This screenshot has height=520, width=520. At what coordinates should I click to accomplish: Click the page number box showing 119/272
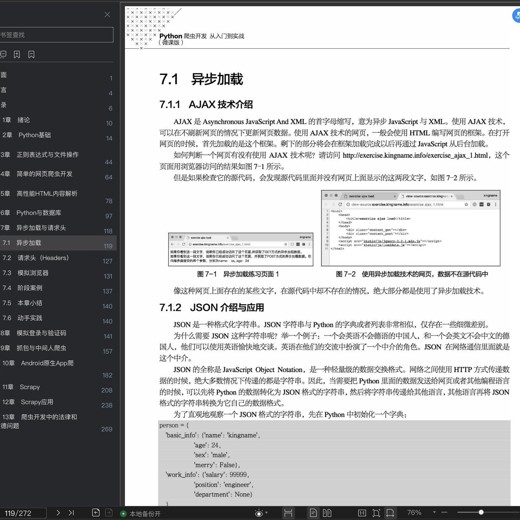click(x=23, y=513)
